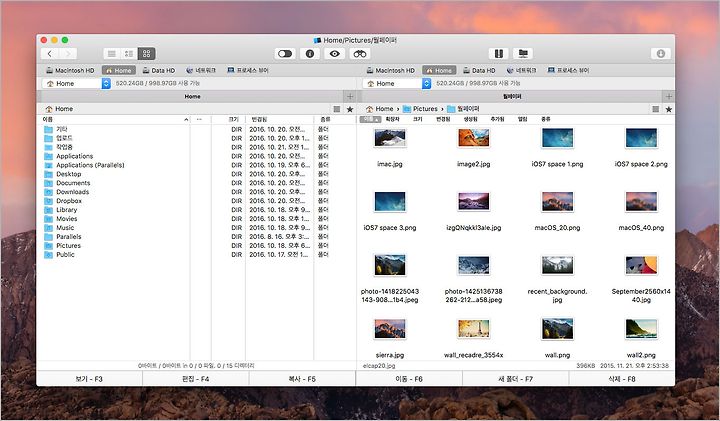Select the sierra.jpg thumbnail
The height and width of the screenshot is (421, 720).
tap(390, 329)
